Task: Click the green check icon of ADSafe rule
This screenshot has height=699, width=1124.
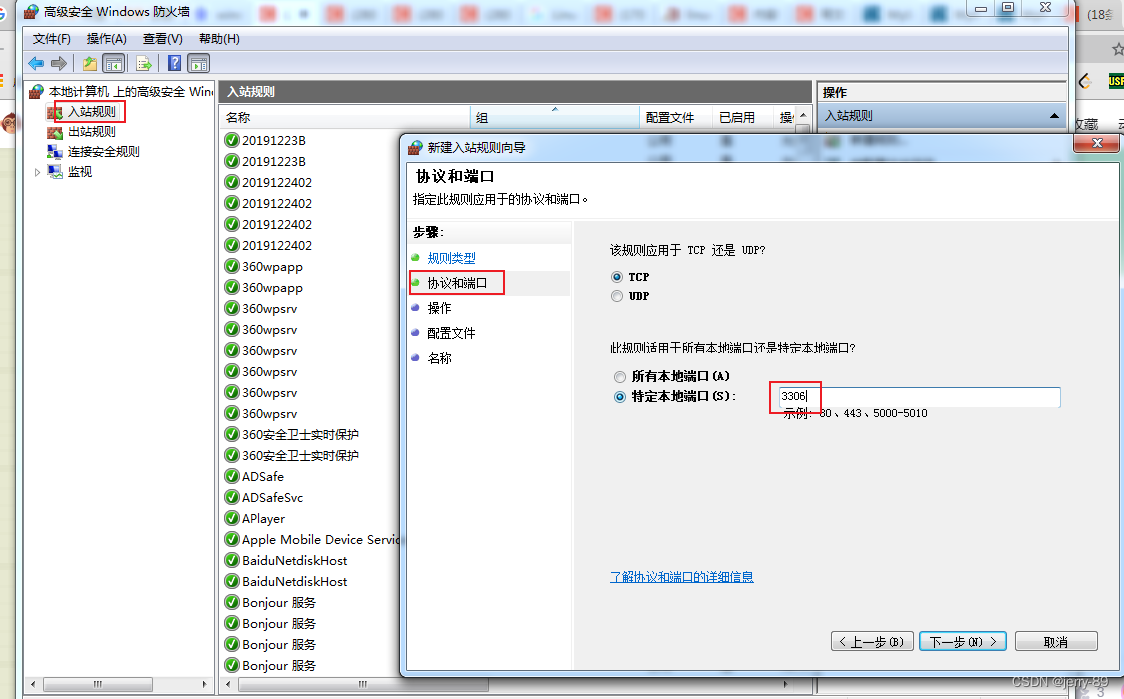Action: tap(232, 476)
